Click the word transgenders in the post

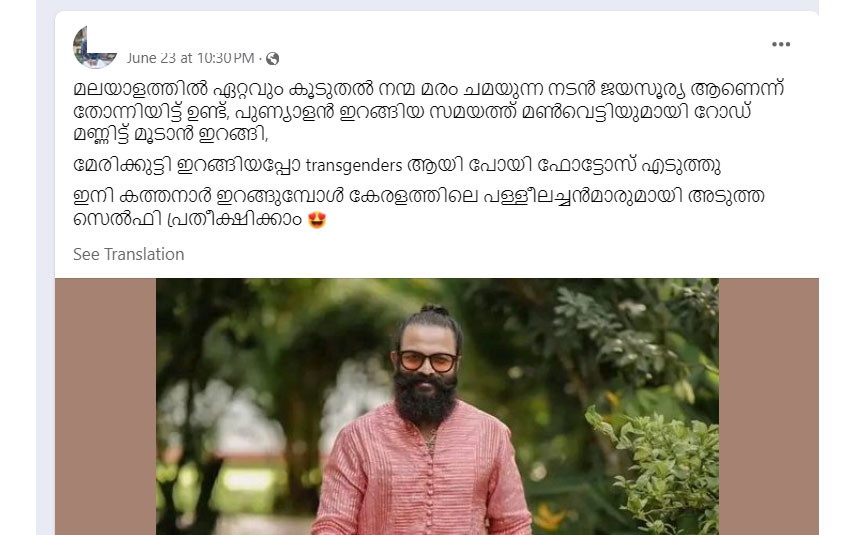354,165
